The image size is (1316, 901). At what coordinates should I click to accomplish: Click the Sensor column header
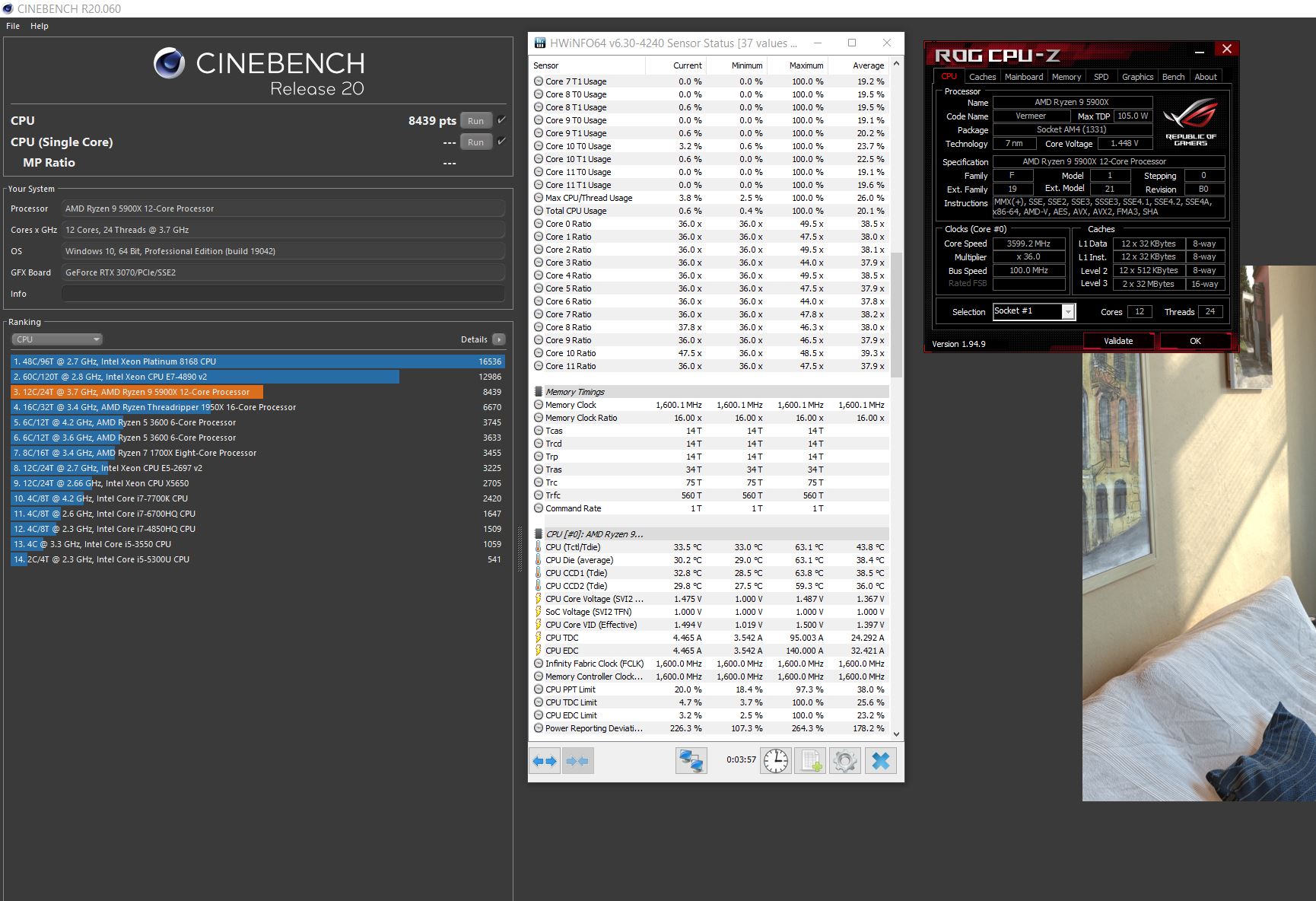[x=587, y=65]
